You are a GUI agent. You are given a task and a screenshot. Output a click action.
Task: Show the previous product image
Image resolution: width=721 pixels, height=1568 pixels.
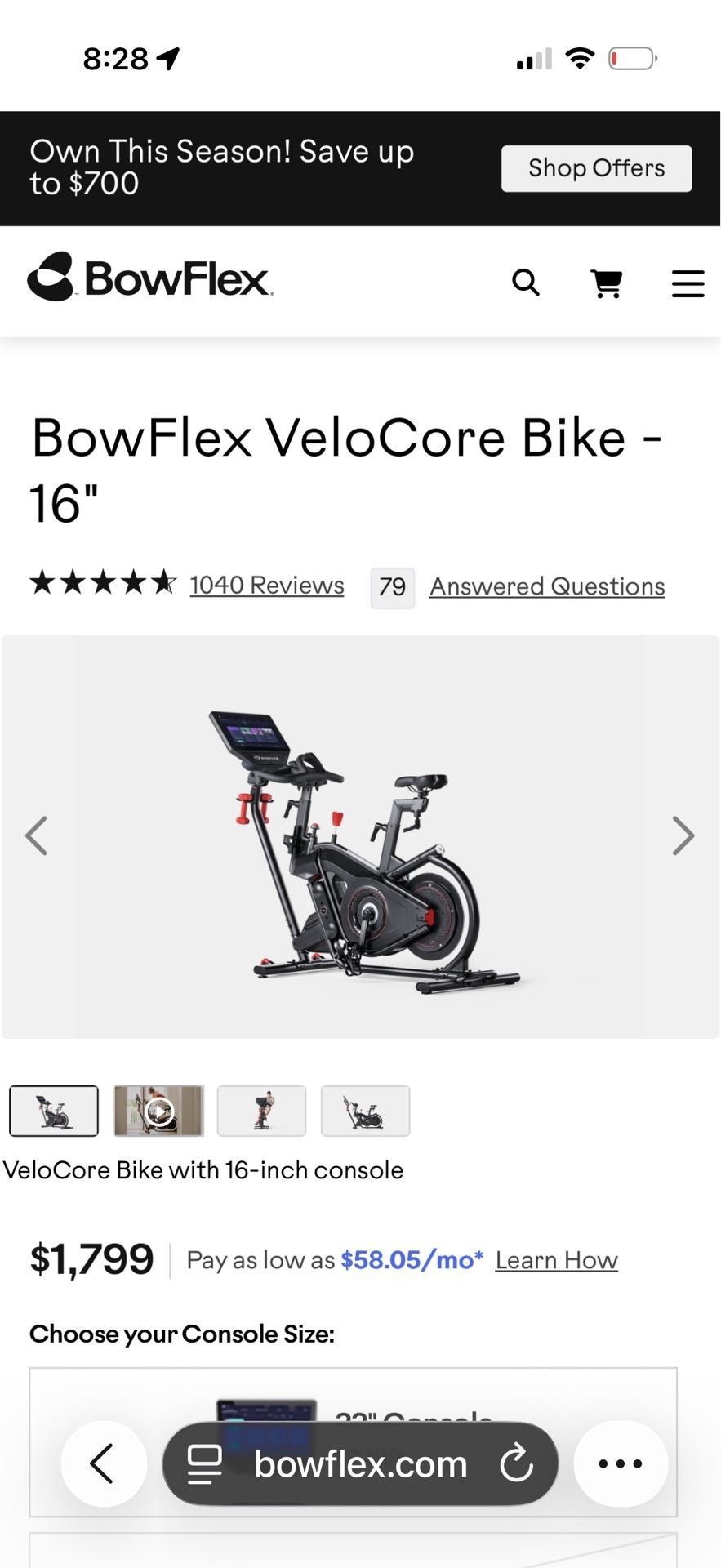pos(36,835)
